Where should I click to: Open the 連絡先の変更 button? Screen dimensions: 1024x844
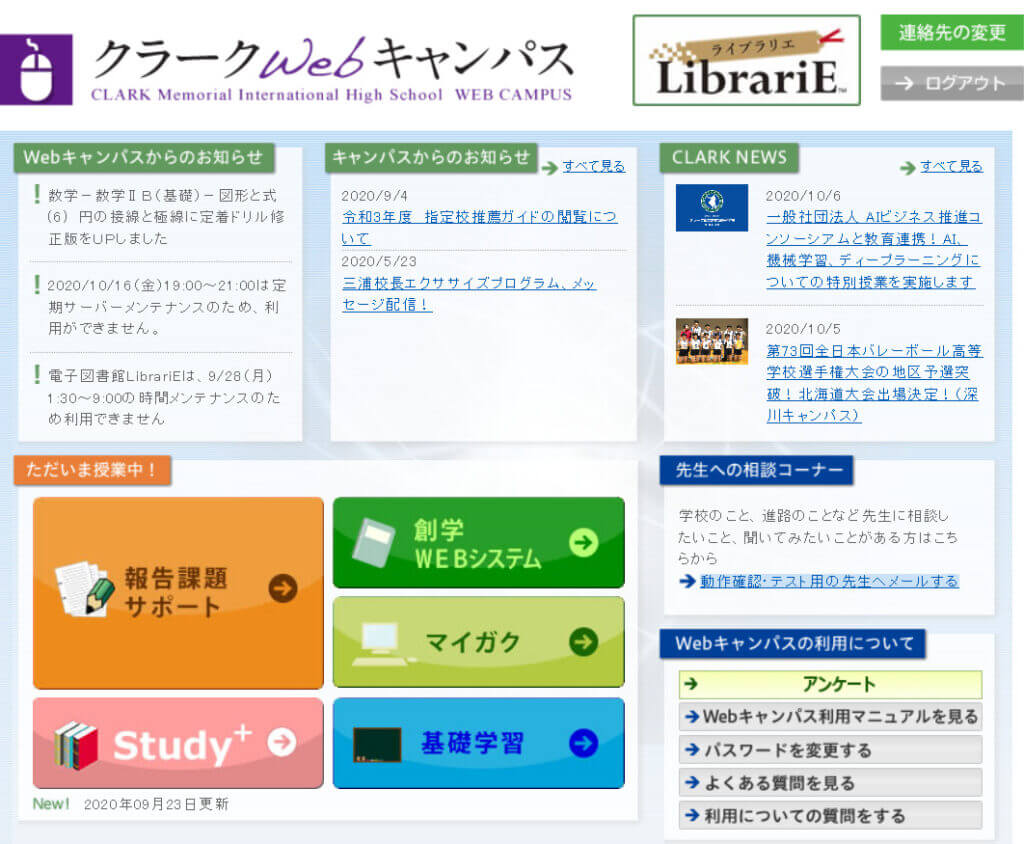[x=952, y=32]
